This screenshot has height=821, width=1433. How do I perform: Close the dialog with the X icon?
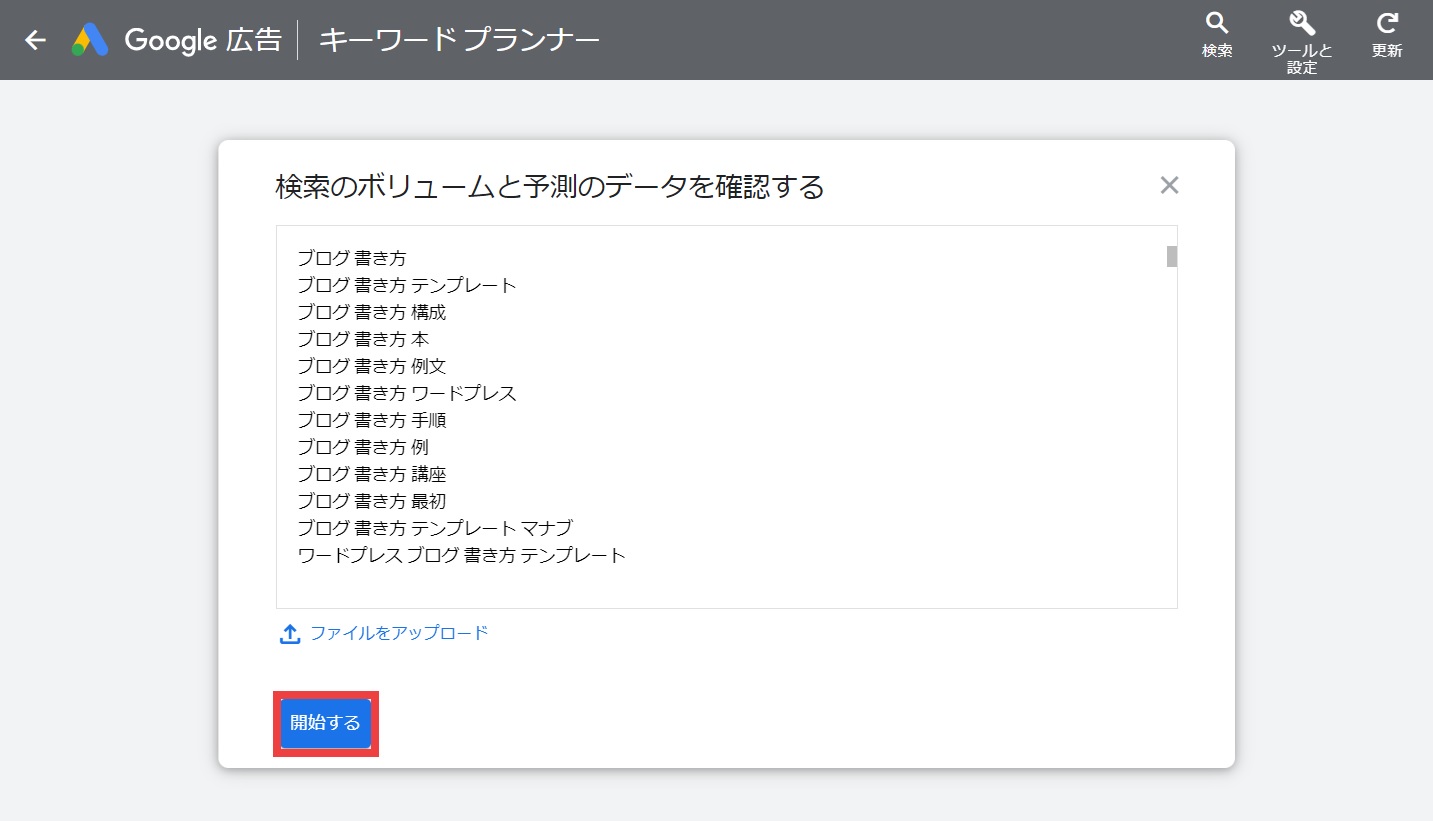(1169, 185)
